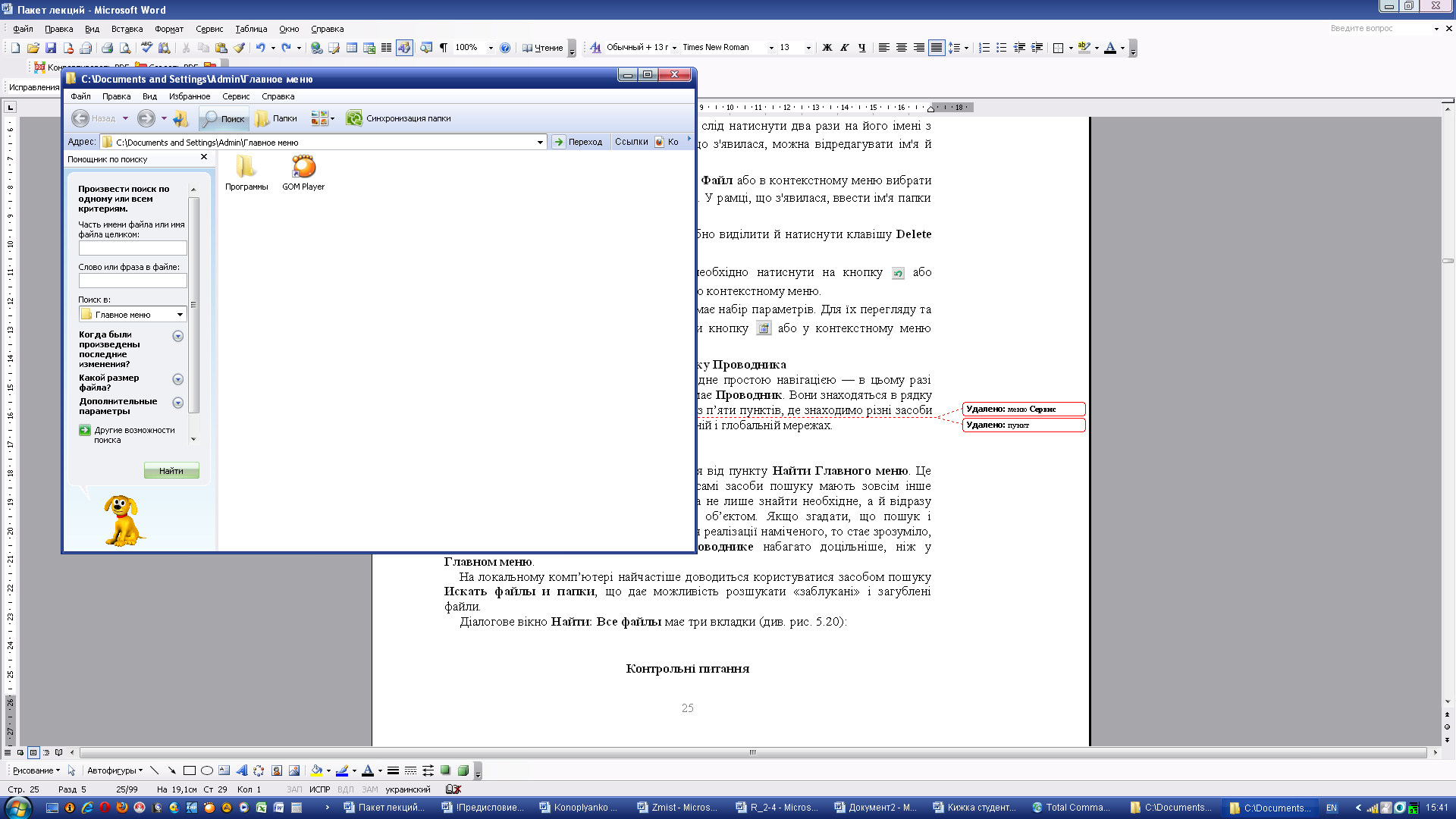Viewport: 1456px width, 819px height.
Task: Toggle ЗАМ overtype mode in status bar
Action: point(370,789)
